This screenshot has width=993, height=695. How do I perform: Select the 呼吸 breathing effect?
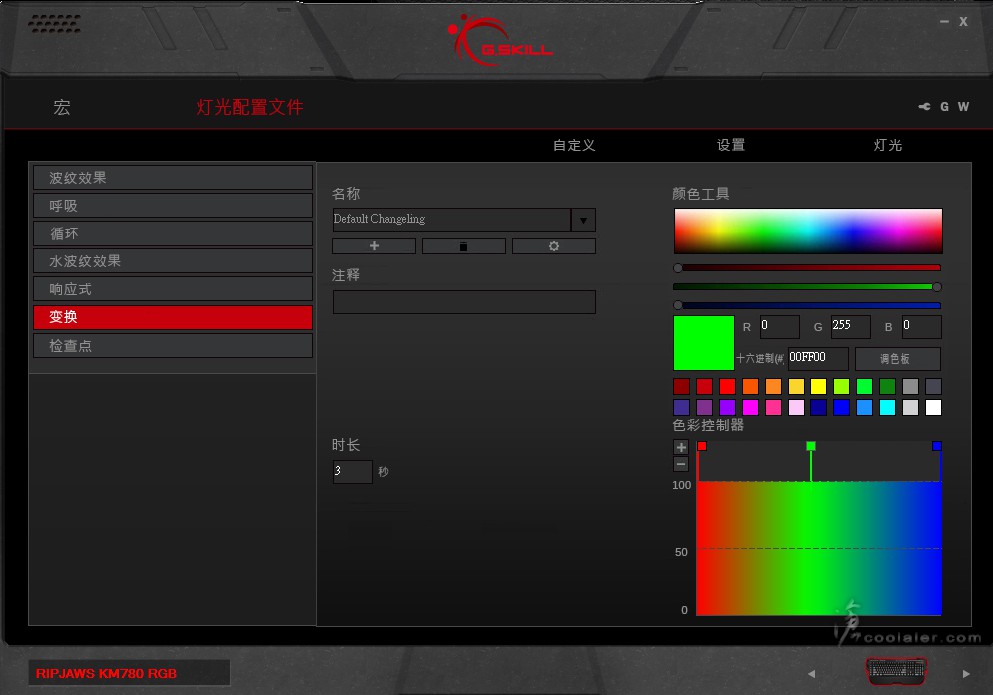pyautogui.click(x=173, y=205)
